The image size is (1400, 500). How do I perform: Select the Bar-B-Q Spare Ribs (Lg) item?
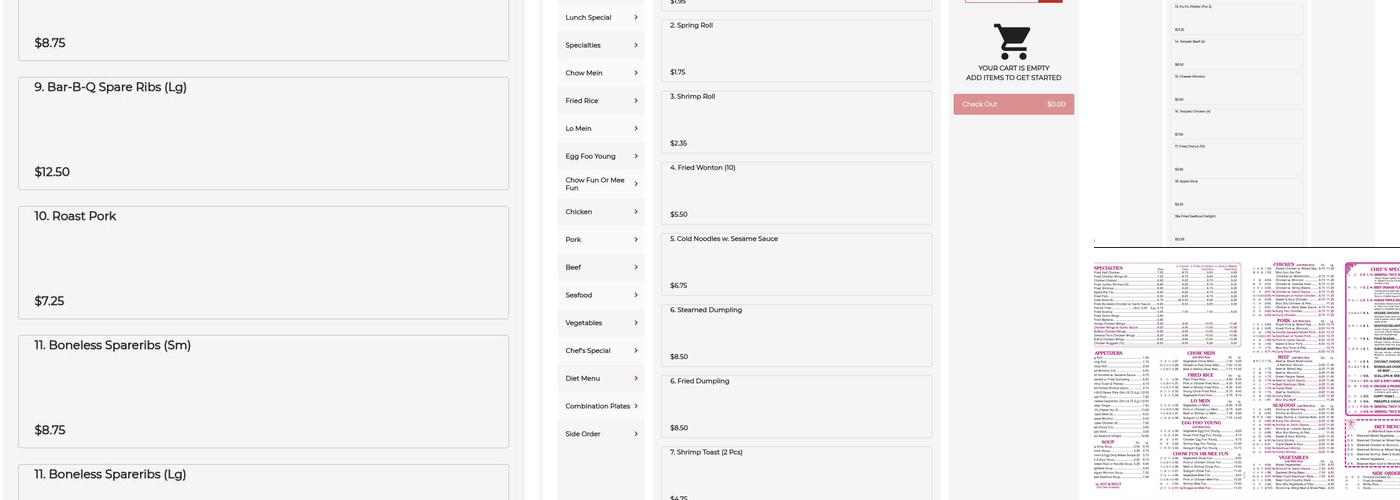263,133
